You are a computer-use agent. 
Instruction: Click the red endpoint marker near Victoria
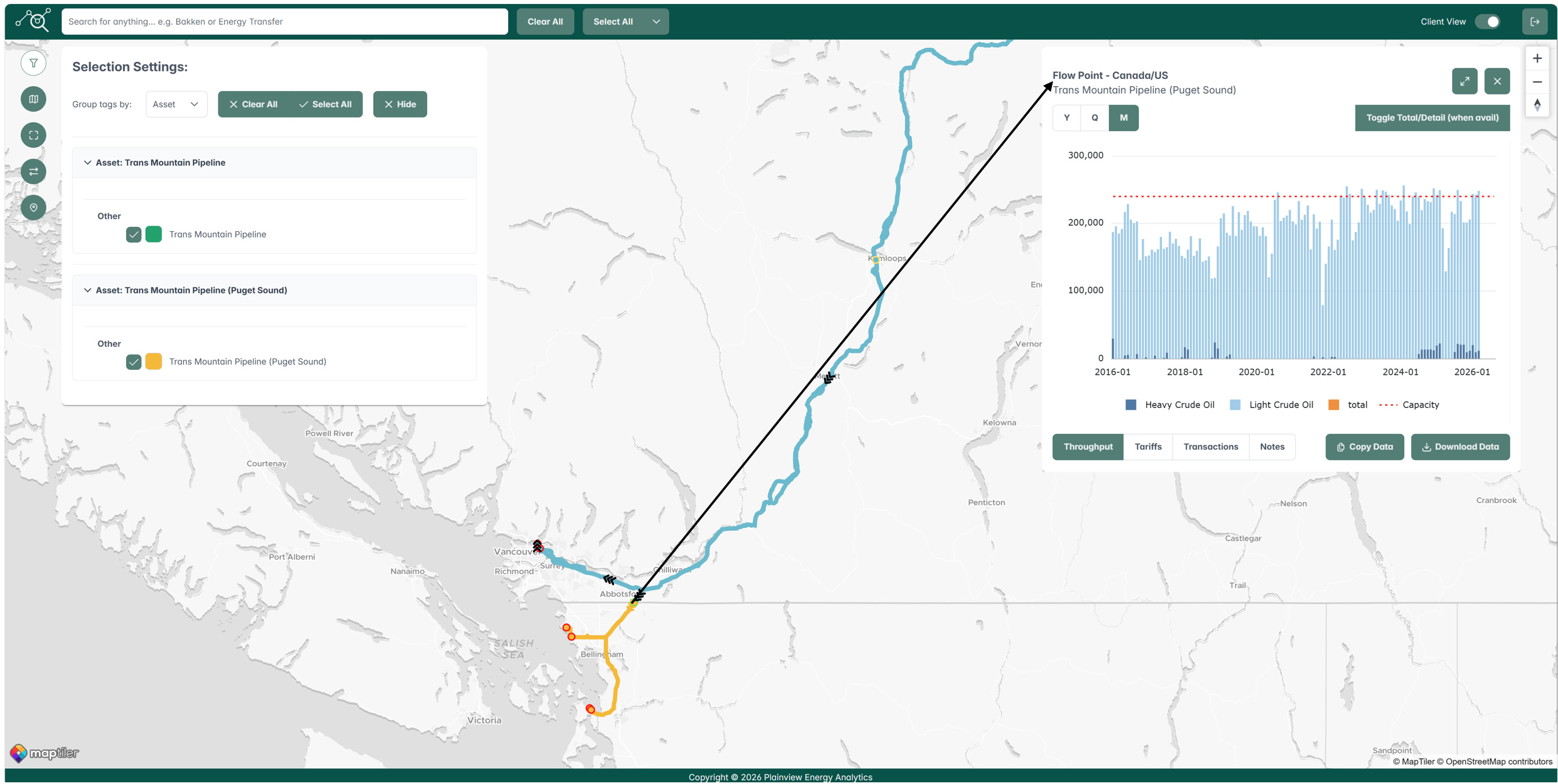(x=590, y=709)
